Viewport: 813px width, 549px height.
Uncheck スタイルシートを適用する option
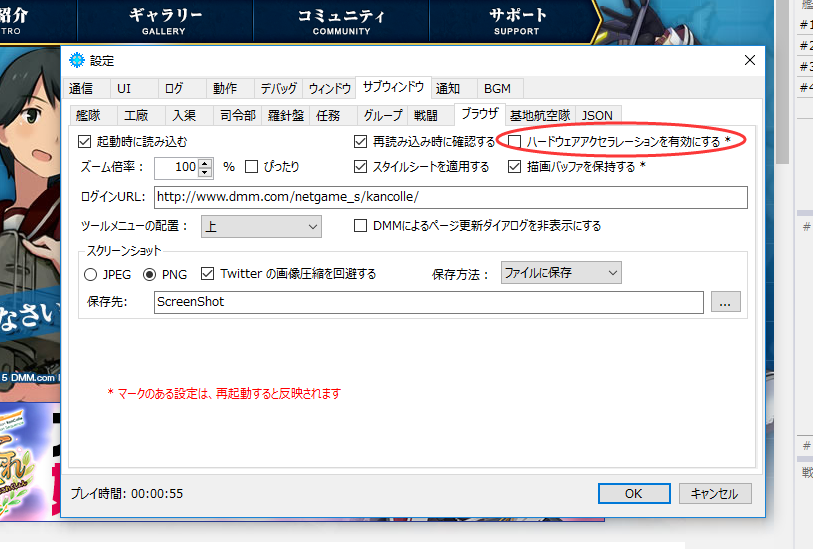[361, 167]
